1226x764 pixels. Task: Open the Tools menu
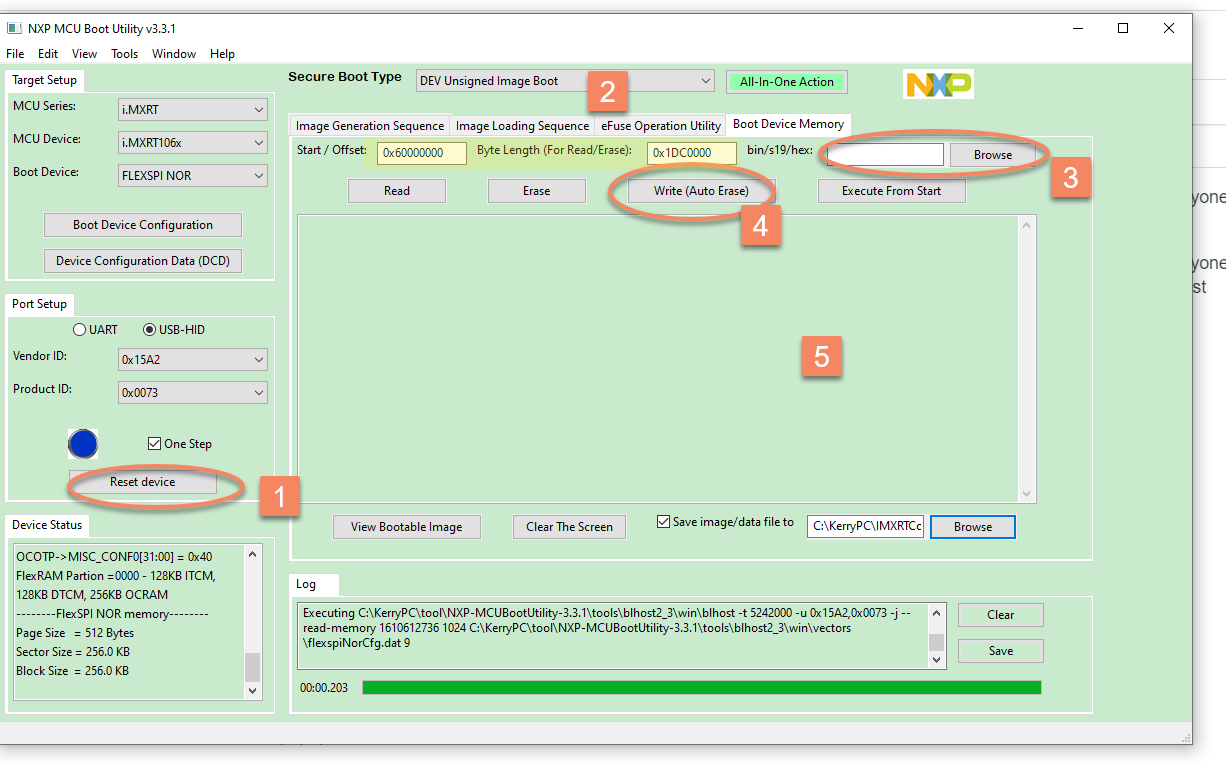(124, 54)
